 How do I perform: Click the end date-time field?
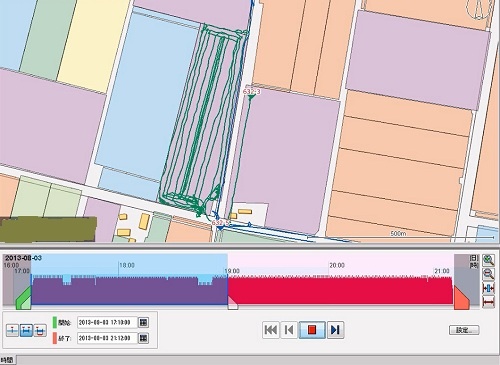point(107,338)
